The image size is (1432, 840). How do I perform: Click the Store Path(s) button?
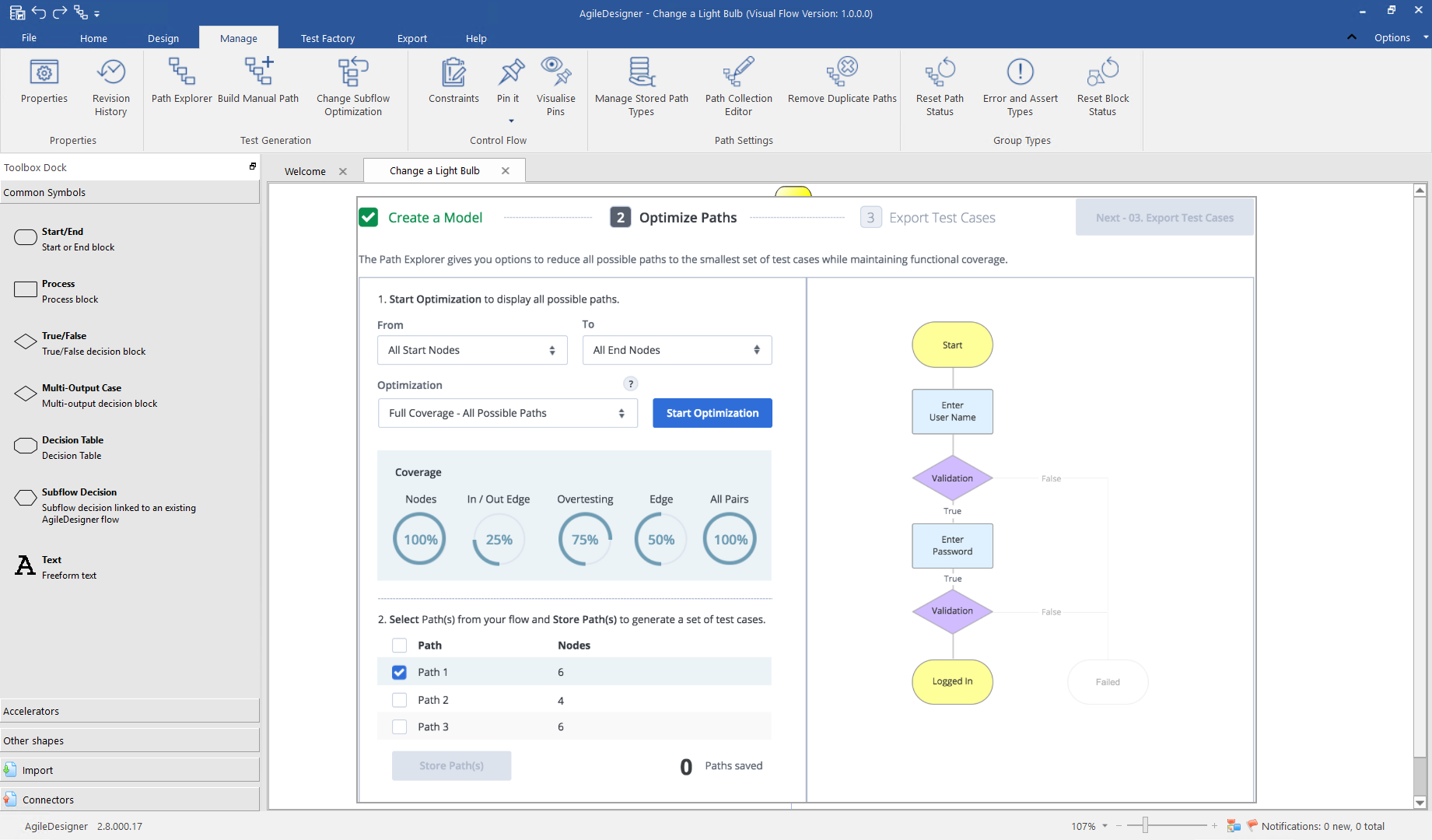click(x=451, y=765)
